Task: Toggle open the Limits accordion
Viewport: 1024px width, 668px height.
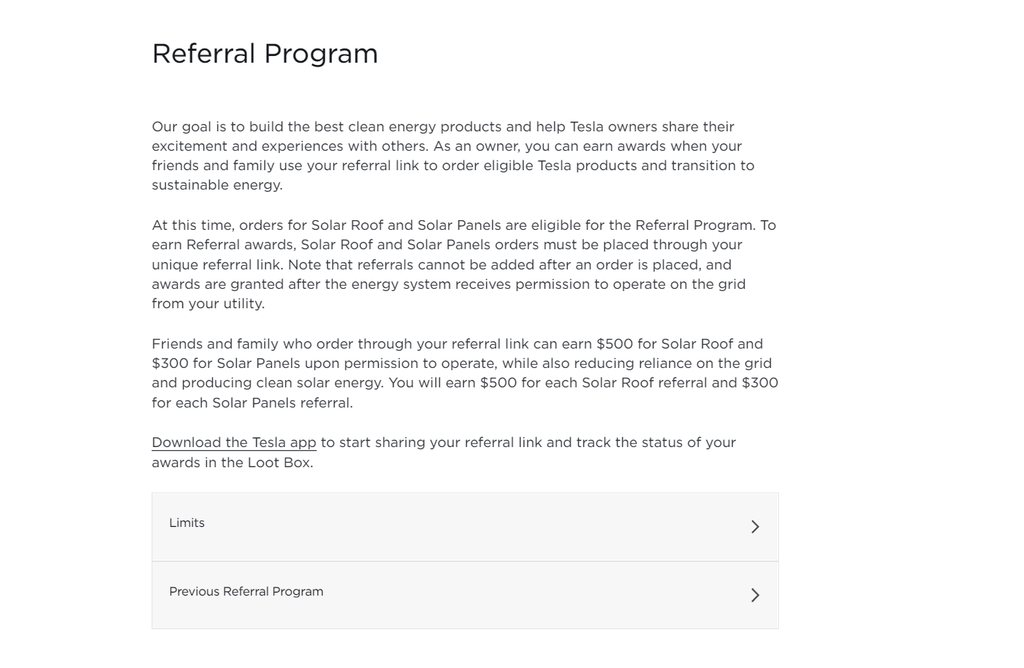Action: point(465,525)
